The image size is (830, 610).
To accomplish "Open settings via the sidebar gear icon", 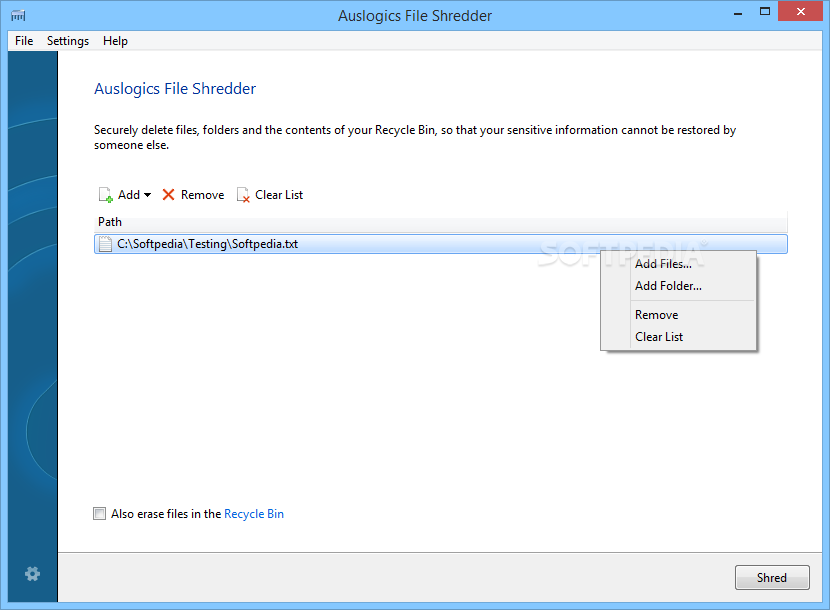I will [32, 573].
